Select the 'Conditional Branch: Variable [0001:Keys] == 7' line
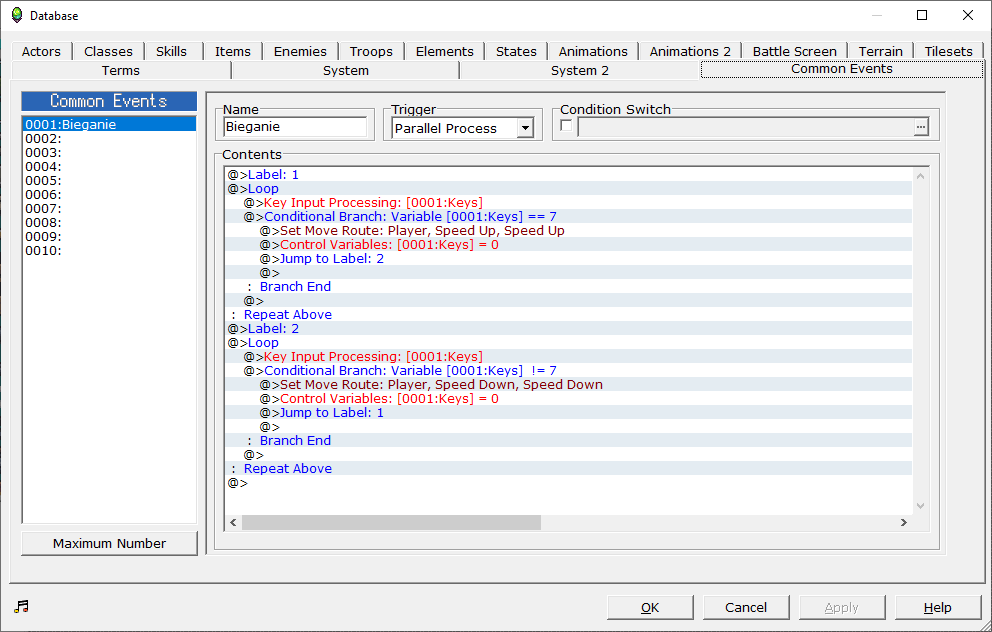The width and height of the screenshot is (992, 632). pyautogui.click(x=569, y=216)
